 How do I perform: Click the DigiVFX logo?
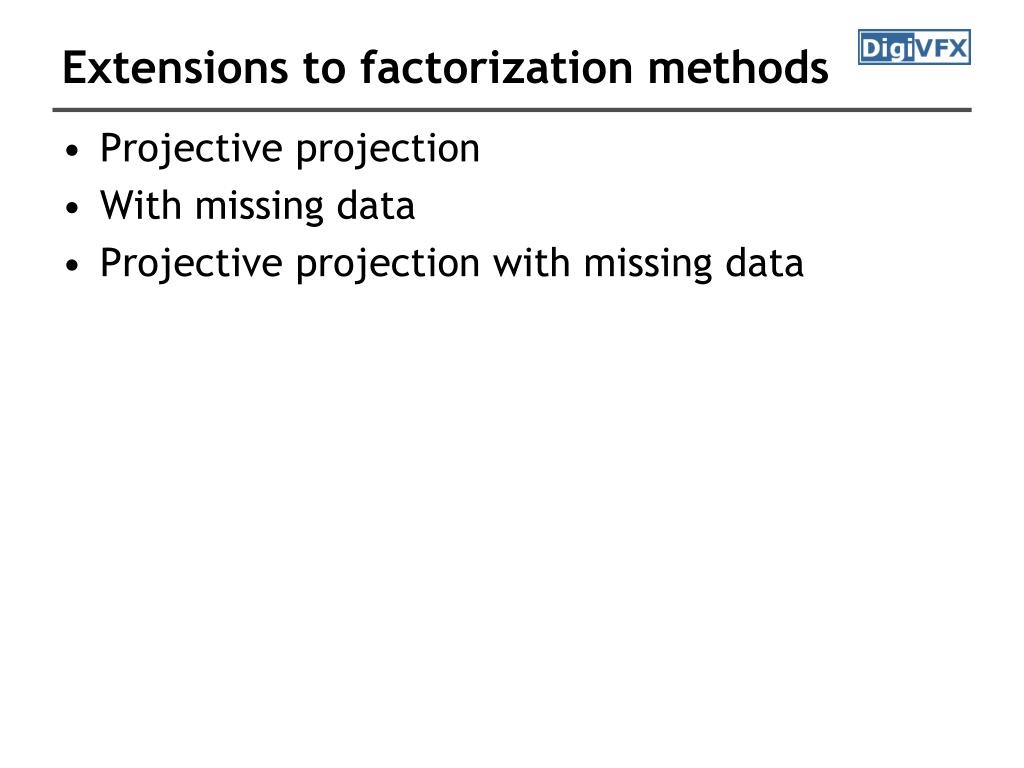914,47
